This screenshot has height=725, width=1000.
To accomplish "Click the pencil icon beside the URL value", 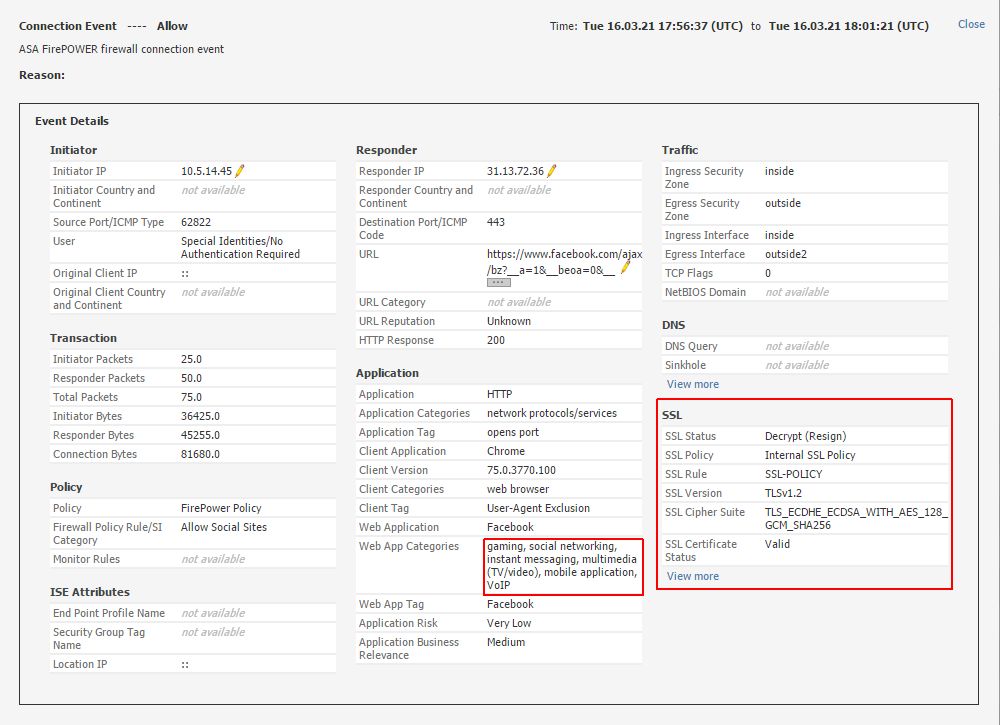I will [x=626, y=267].
